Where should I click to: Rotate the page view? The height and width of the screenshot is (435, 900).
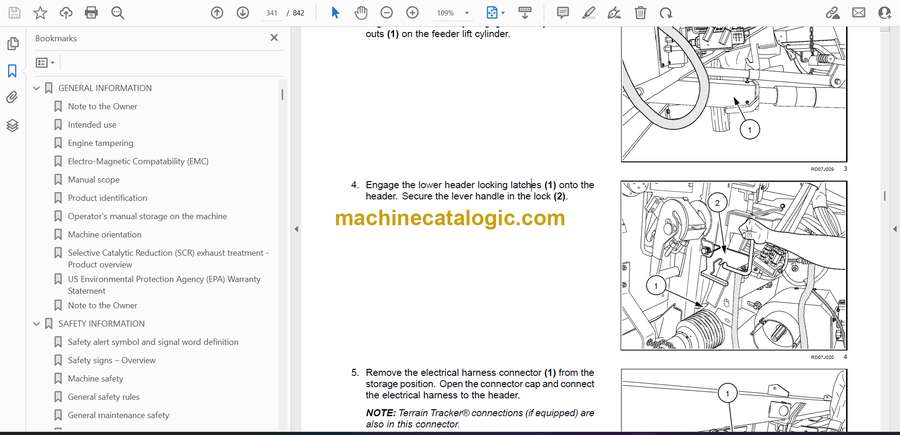666,13
